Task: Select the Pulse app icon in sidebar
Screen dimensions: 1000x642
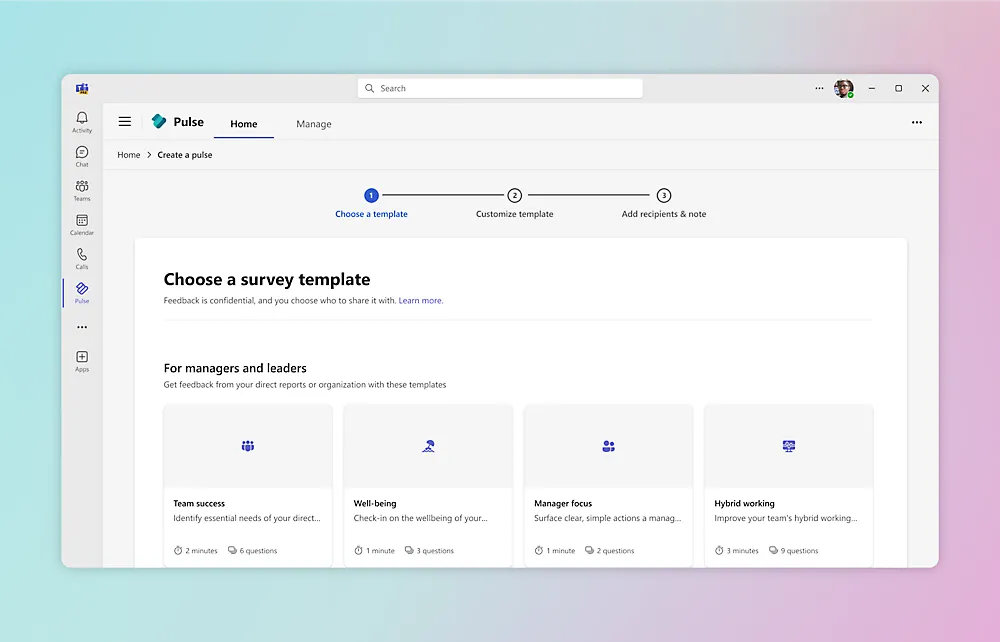Action: [x=82, y=292]
